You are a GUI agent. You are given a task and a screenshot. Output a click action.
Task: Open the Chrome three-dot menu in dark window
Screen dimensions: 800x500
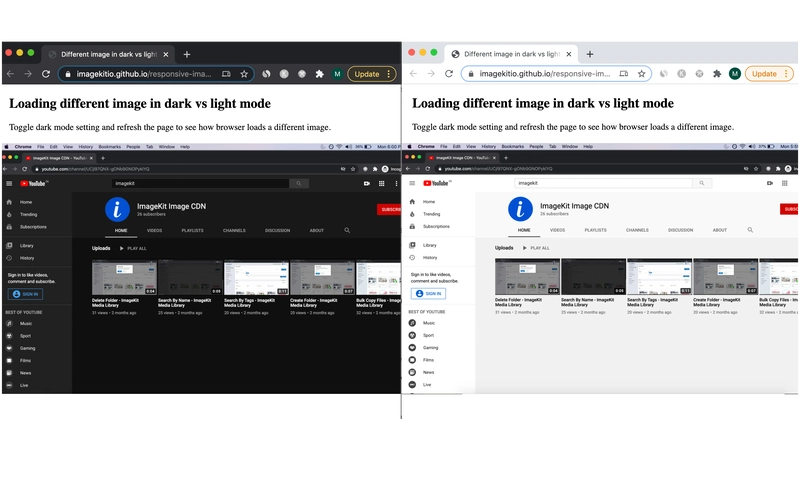[x=389, y=74]
